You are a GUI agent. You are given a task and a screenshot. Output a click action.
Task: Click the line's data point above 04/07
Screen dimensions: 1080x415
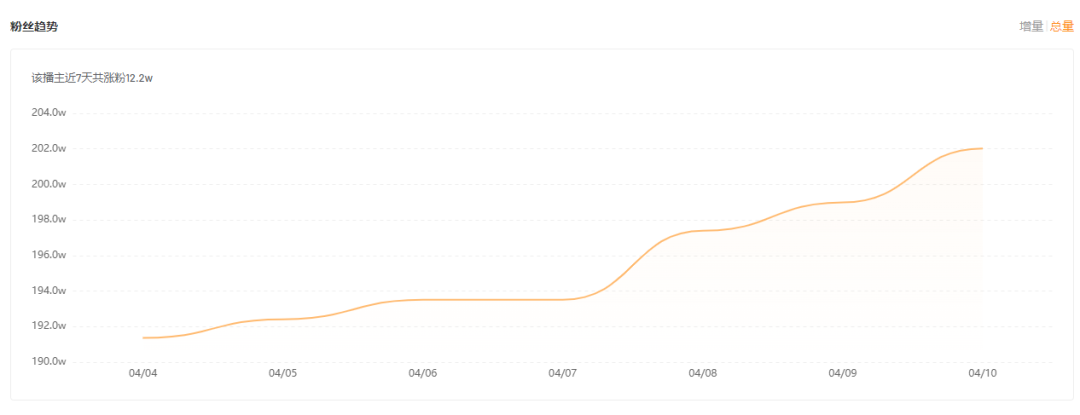[562, 299]
